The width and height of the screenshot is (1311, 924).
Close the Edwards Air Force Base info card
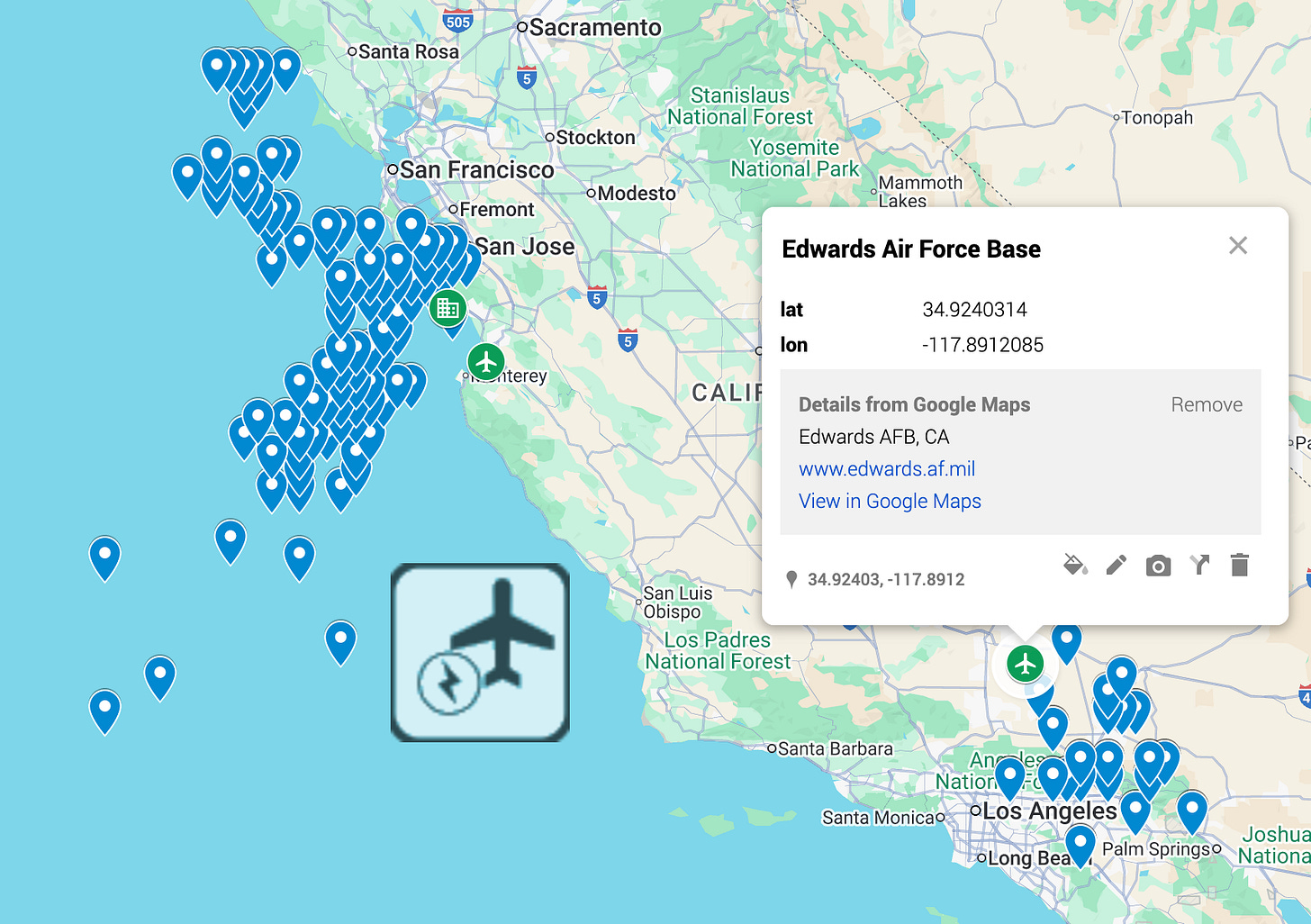pyautogui.click(x=1238, y=246)
